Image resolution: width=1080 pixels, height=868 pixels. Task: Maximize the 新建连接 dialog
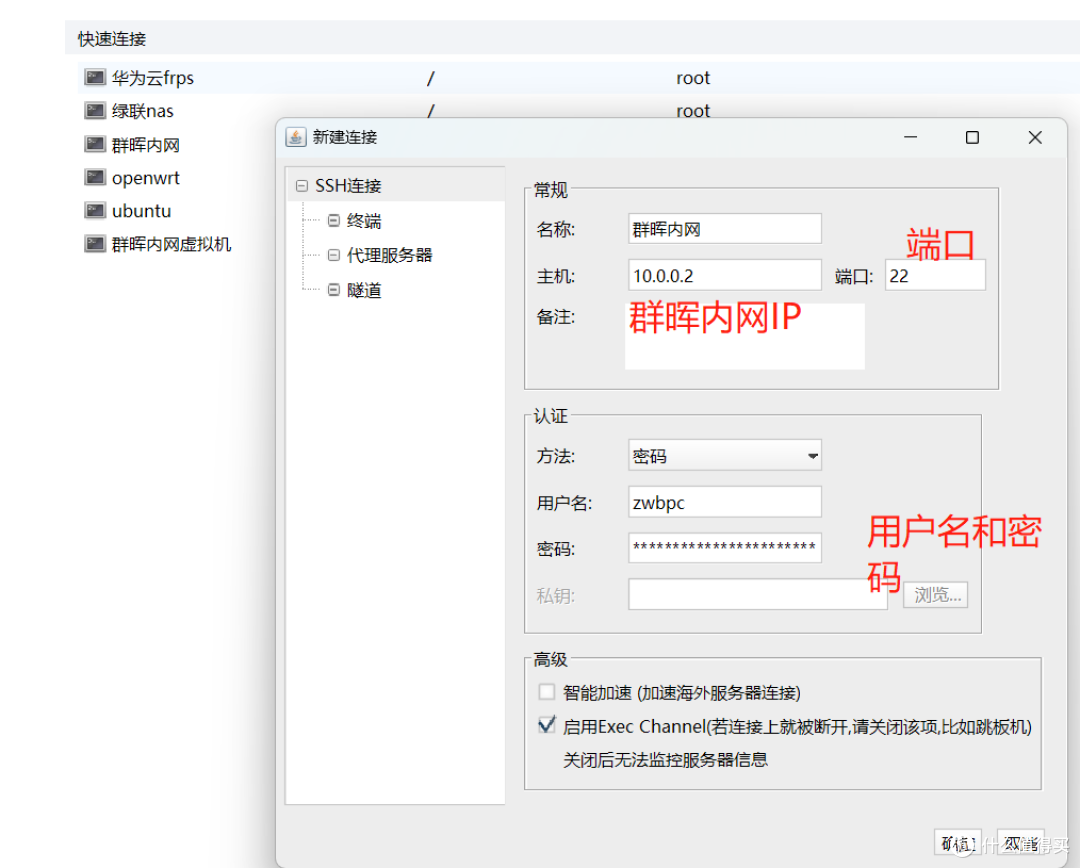pyautogui.click(x=972, y=138)
